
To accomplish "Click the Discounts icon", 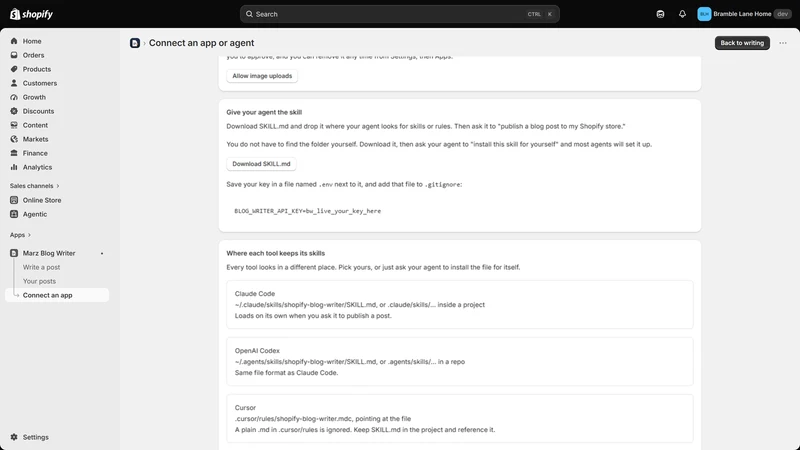I will tap(14, 111).
